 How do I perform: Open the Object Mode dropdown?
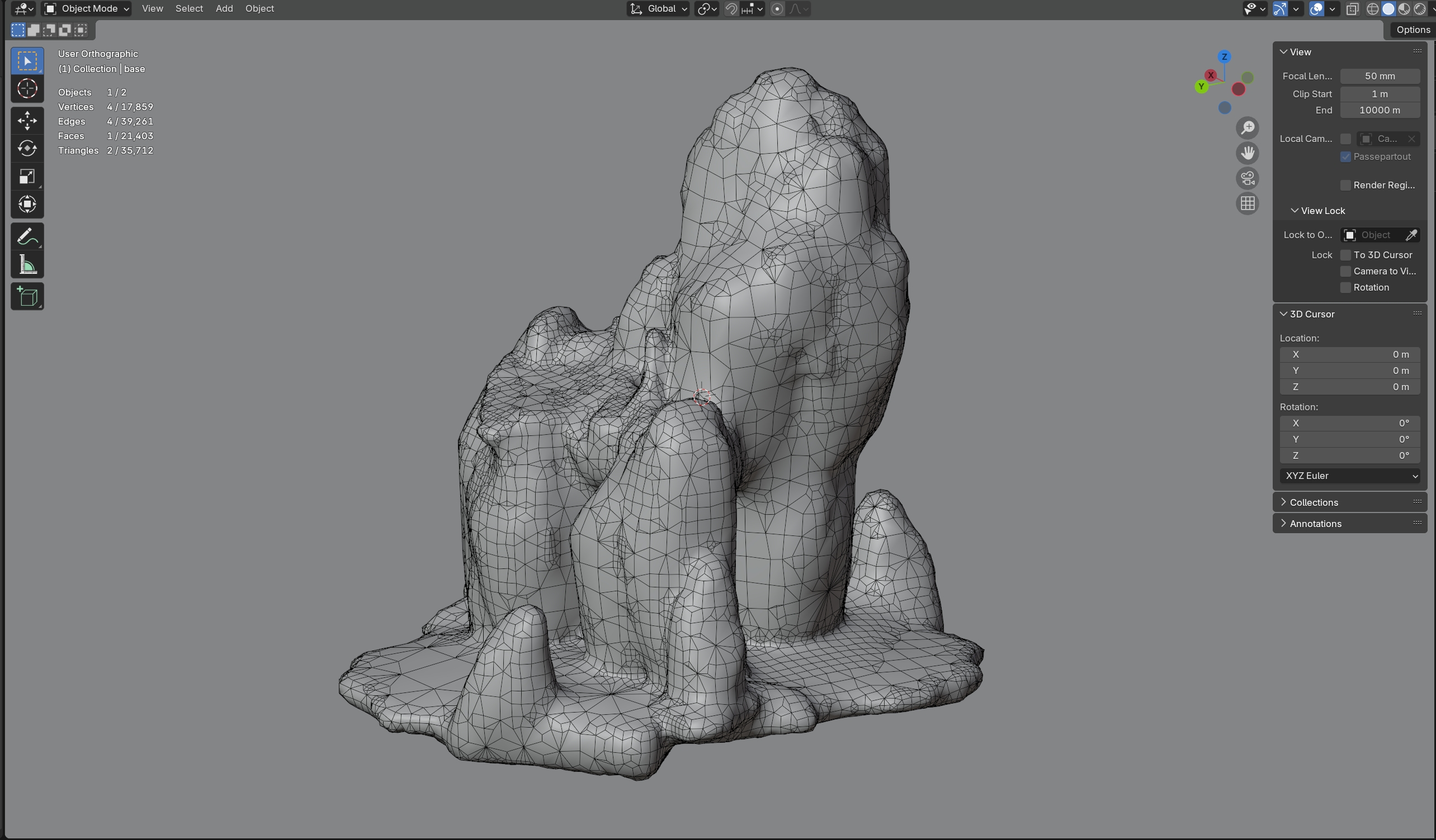tap(88, 8)
